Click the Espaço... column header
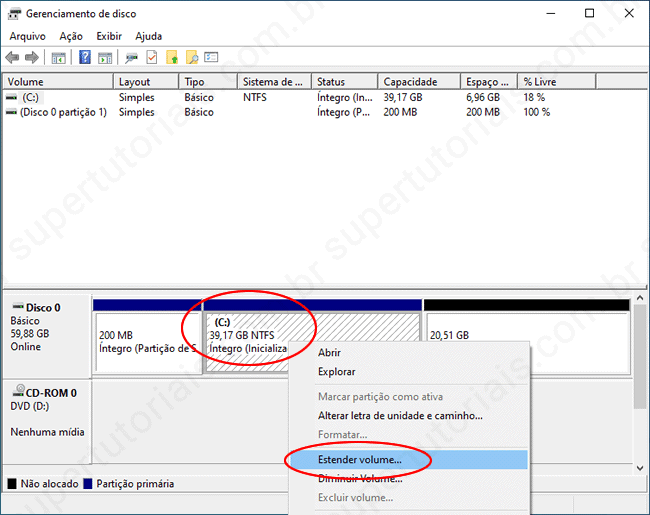650x515 pixels. click(x=489, y=82)
